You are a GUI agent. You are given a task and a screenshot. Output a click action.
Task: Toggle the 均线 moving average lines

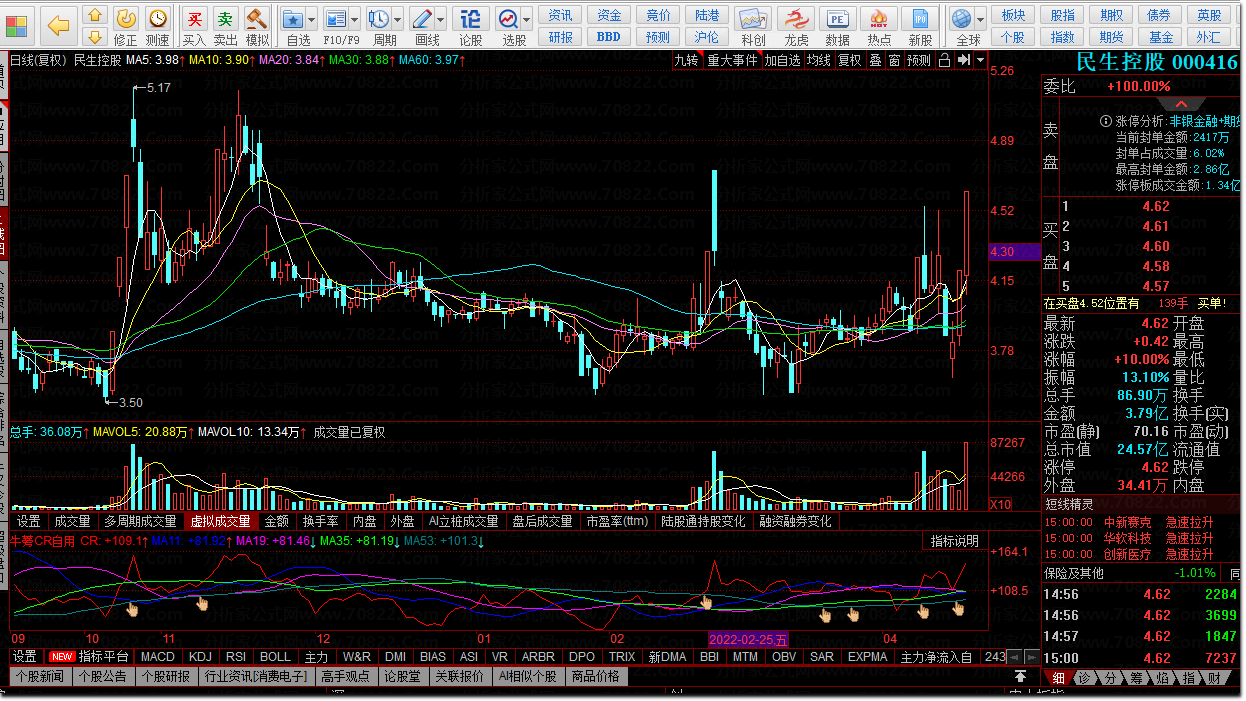[819, 60]
